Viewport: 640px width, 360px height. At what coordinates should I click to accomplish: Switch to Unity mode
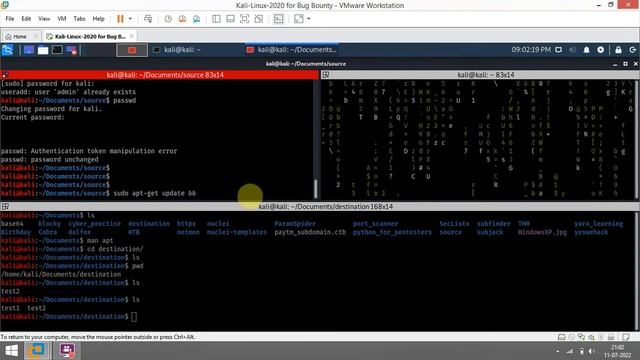click(259, 19)
